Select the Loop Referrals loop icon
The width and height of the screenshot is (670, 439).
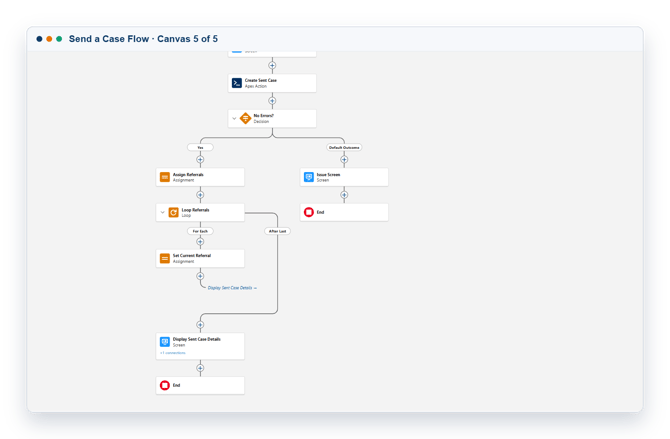point(173,212)
